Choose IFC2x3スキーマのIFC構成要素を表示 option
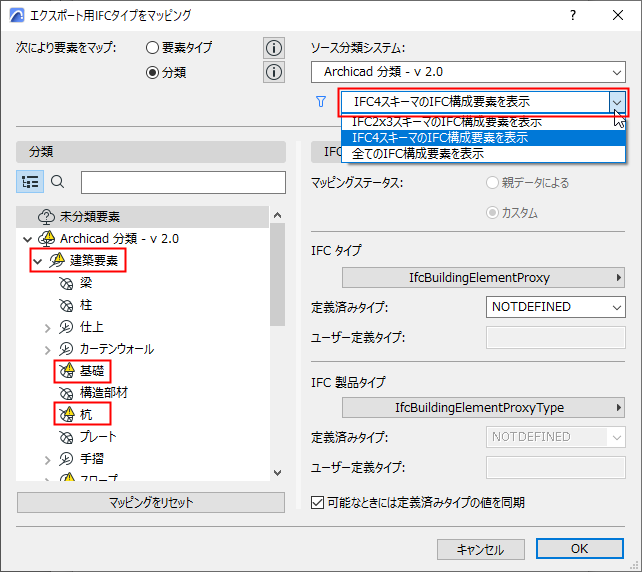 click(483, 122)
